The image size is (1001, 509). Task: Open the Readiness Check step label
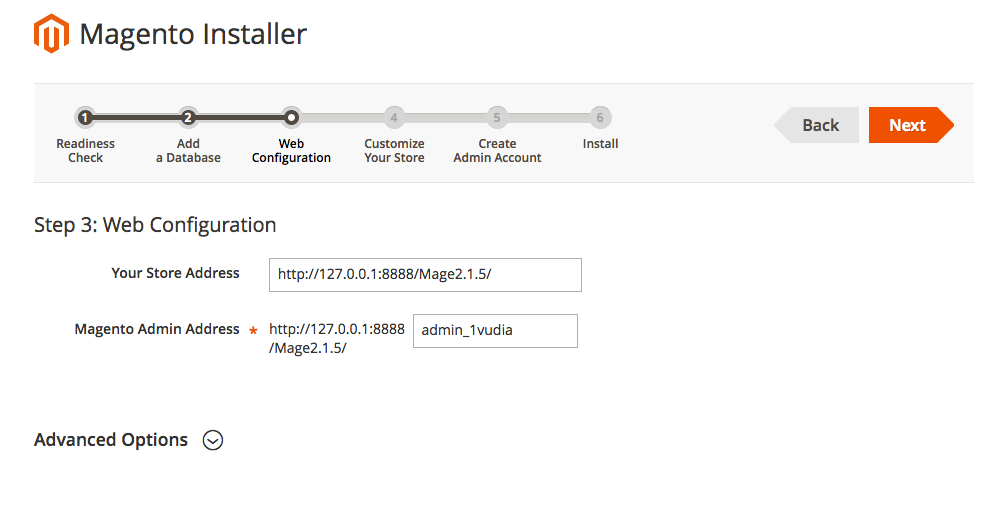click(x=86, y=151)
